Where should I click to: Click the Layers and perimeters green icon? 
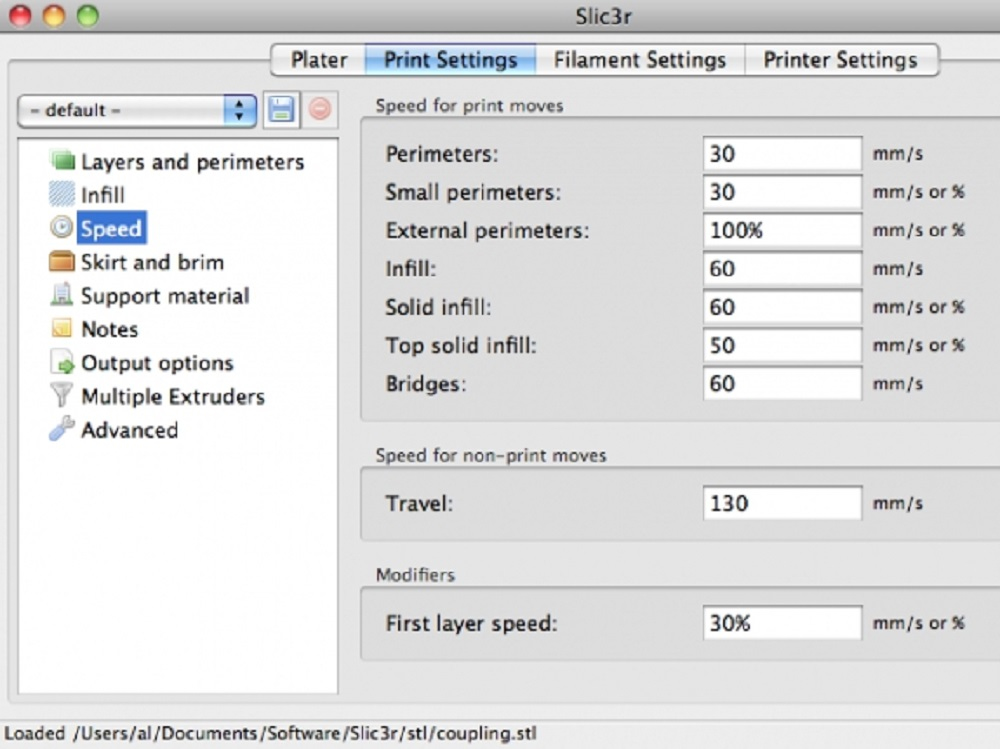click(x=62, y=160)
